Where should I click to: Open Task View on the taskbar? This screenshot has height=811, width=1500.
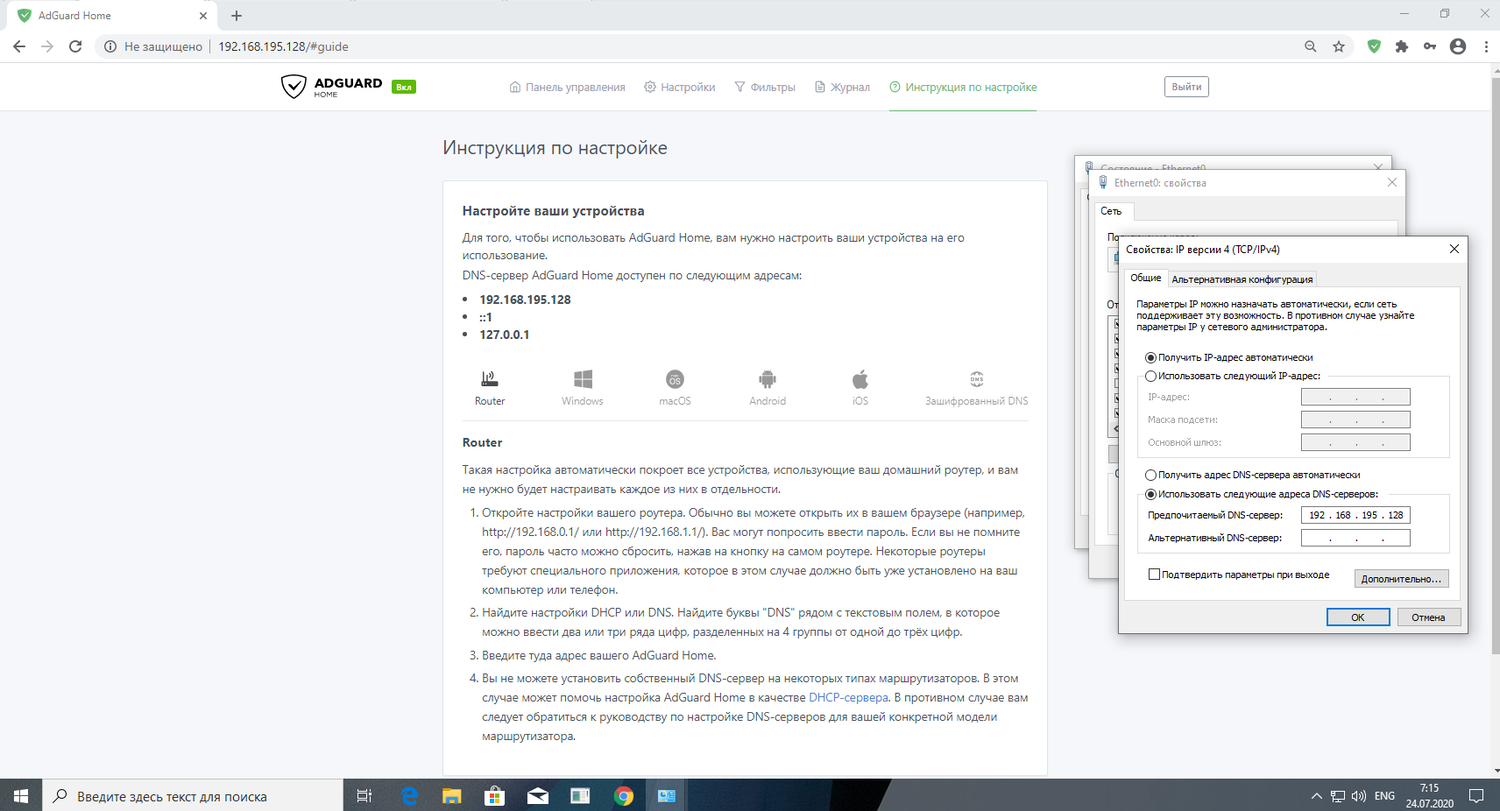pyautogui.click(x=364, y=796)
